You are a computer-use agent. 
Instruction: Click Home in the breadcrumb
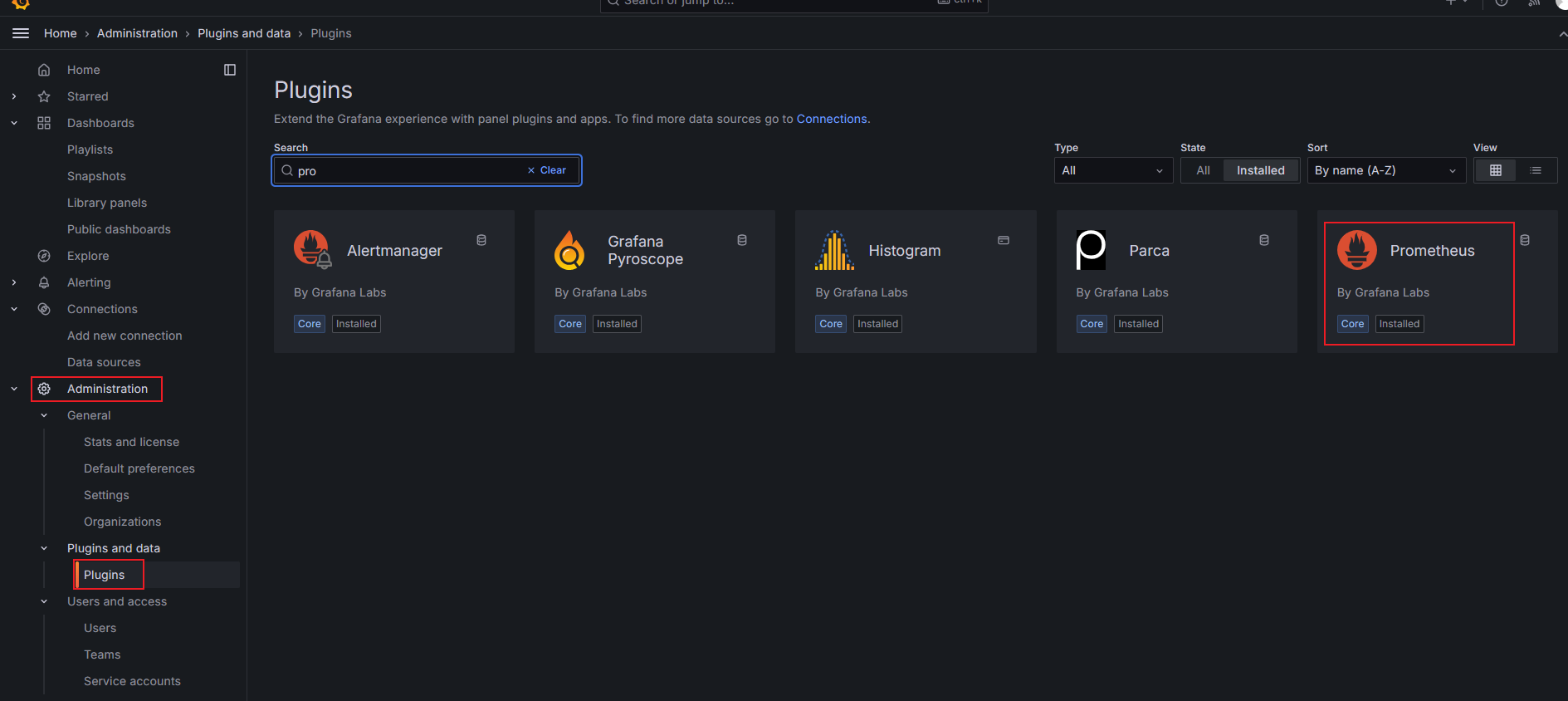pos(61,33)
